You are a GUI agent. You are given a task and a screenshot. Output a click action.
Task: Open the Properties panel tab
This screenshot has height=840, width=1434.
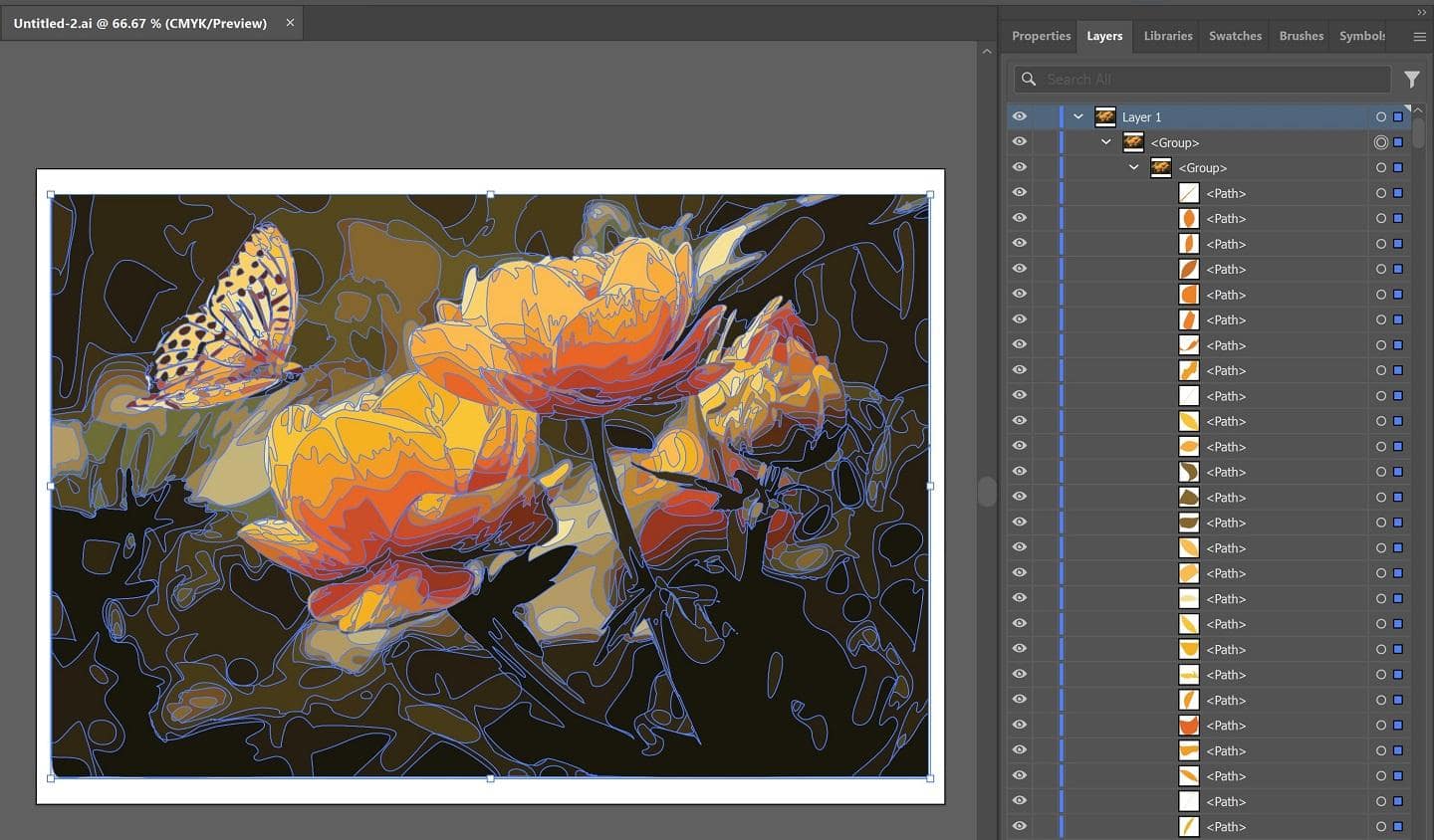[x=1041, y=36]
